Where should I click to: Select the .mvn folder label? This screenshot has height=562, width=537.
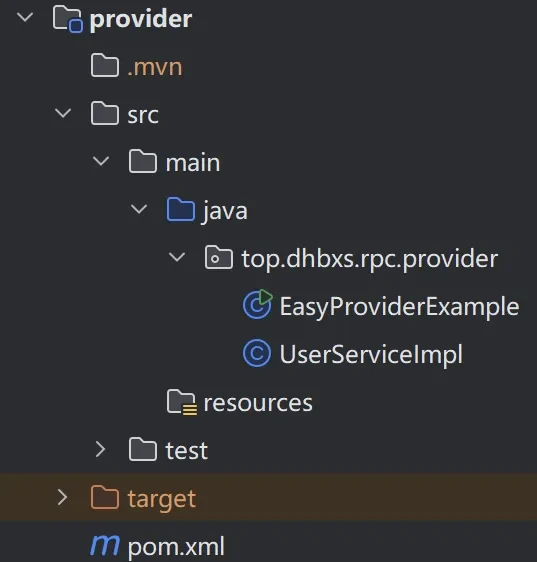155,67
